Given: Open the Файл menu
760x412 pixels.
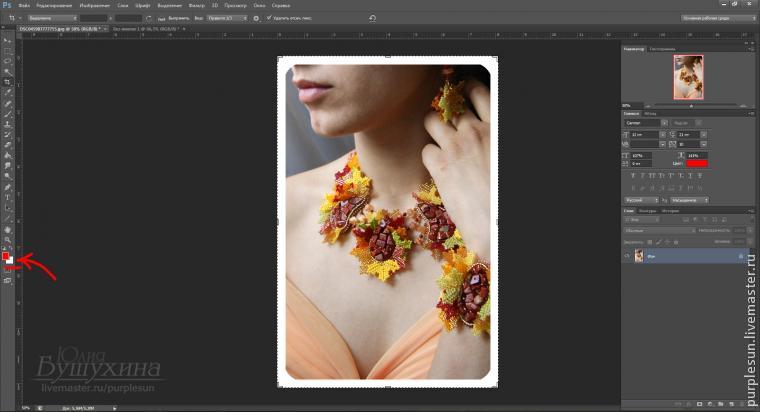Looking at the screenshot, I should [x=24, y=5].
